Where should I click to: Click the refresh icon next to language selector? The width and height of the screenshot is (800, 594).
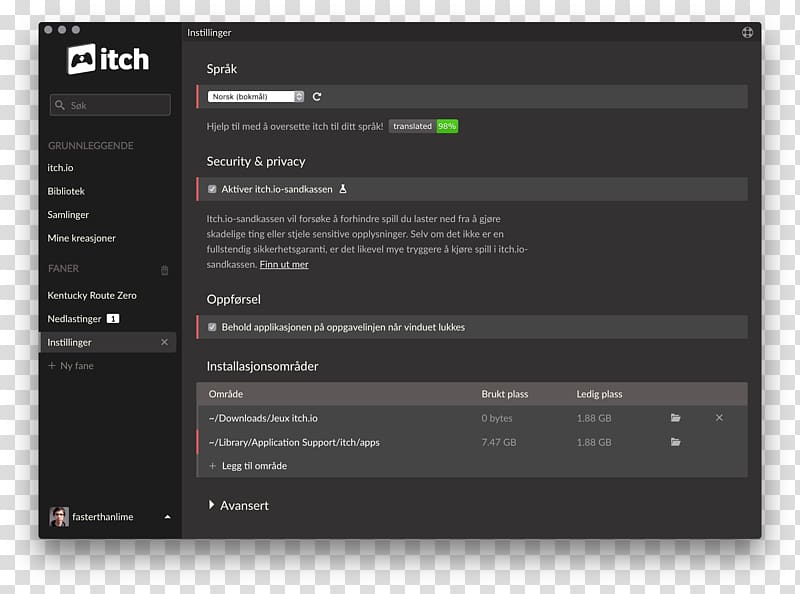click(x=317, y=97)
